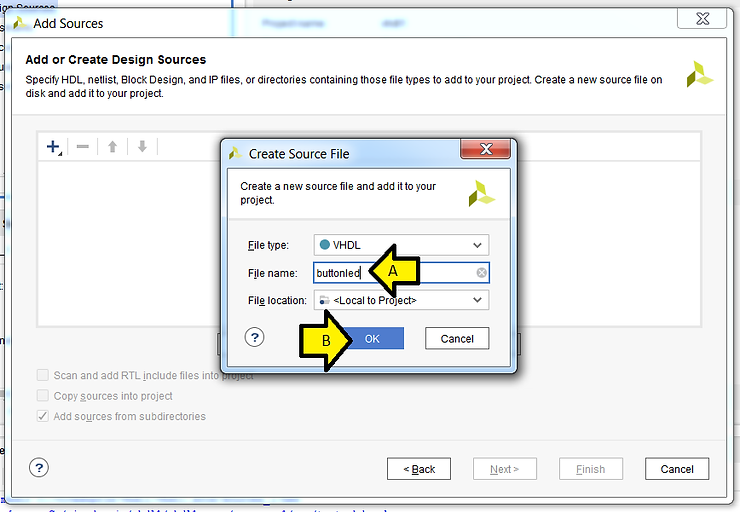The height and width of the screenshot is (512, 740).
Task: Cancel the Create Source File dialog
Action: coord(457,338)
